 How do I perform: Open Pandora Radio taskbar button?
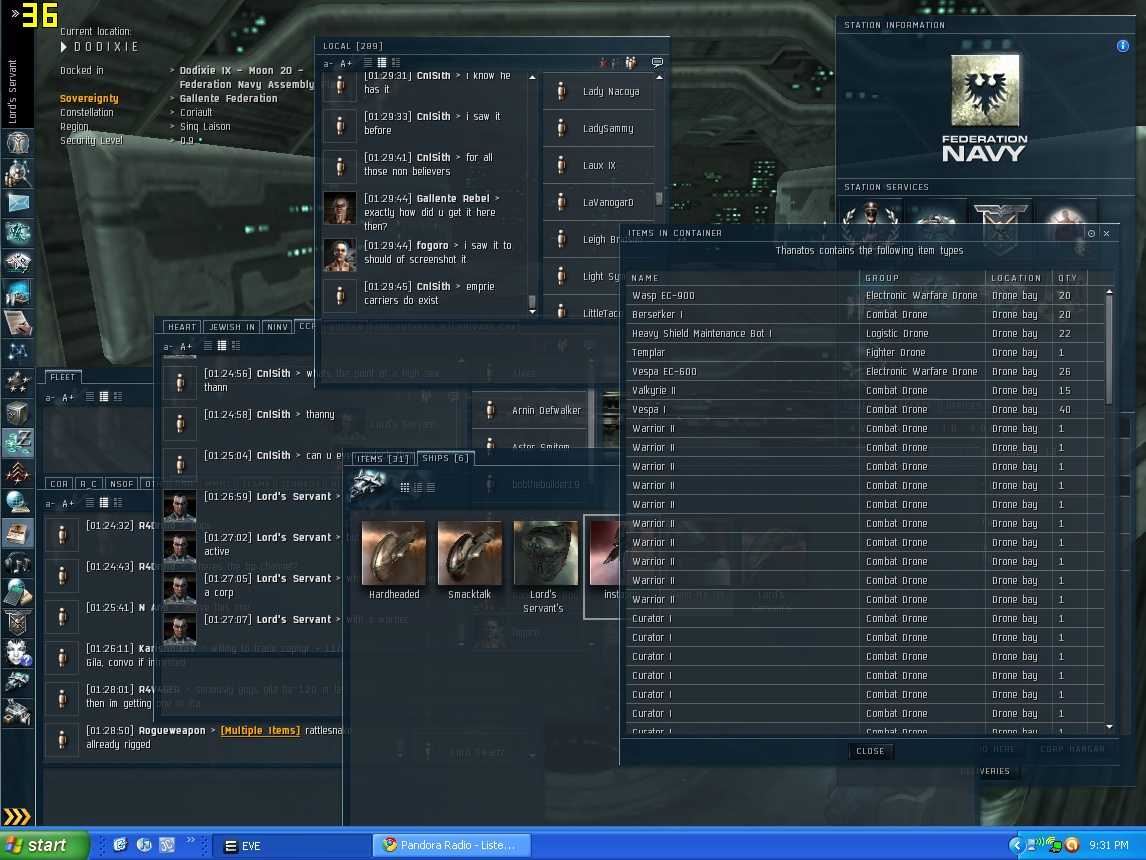click(x=451, y=845)
